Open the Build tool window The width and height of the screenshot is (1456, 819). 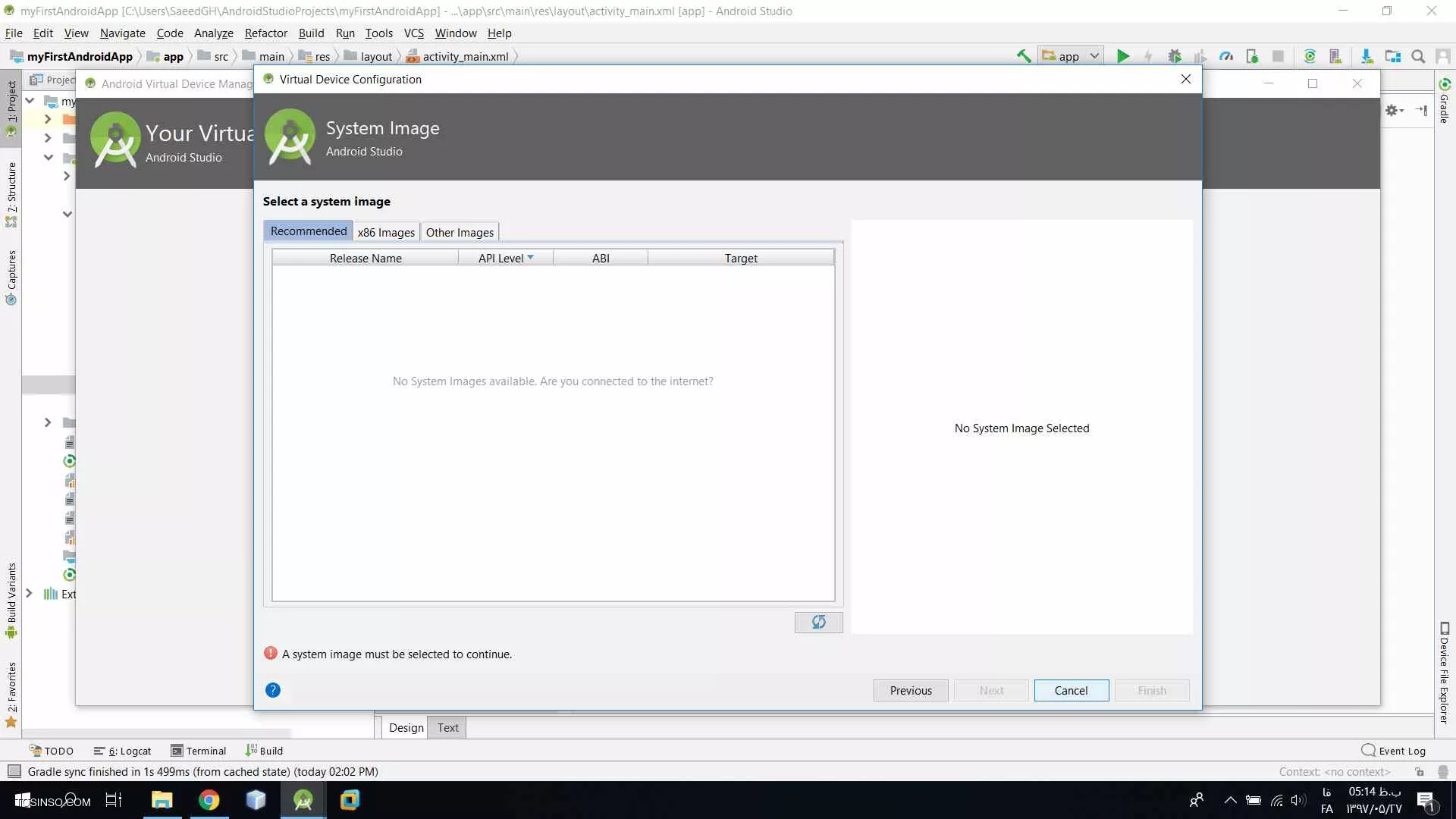[x=264, y=751]
